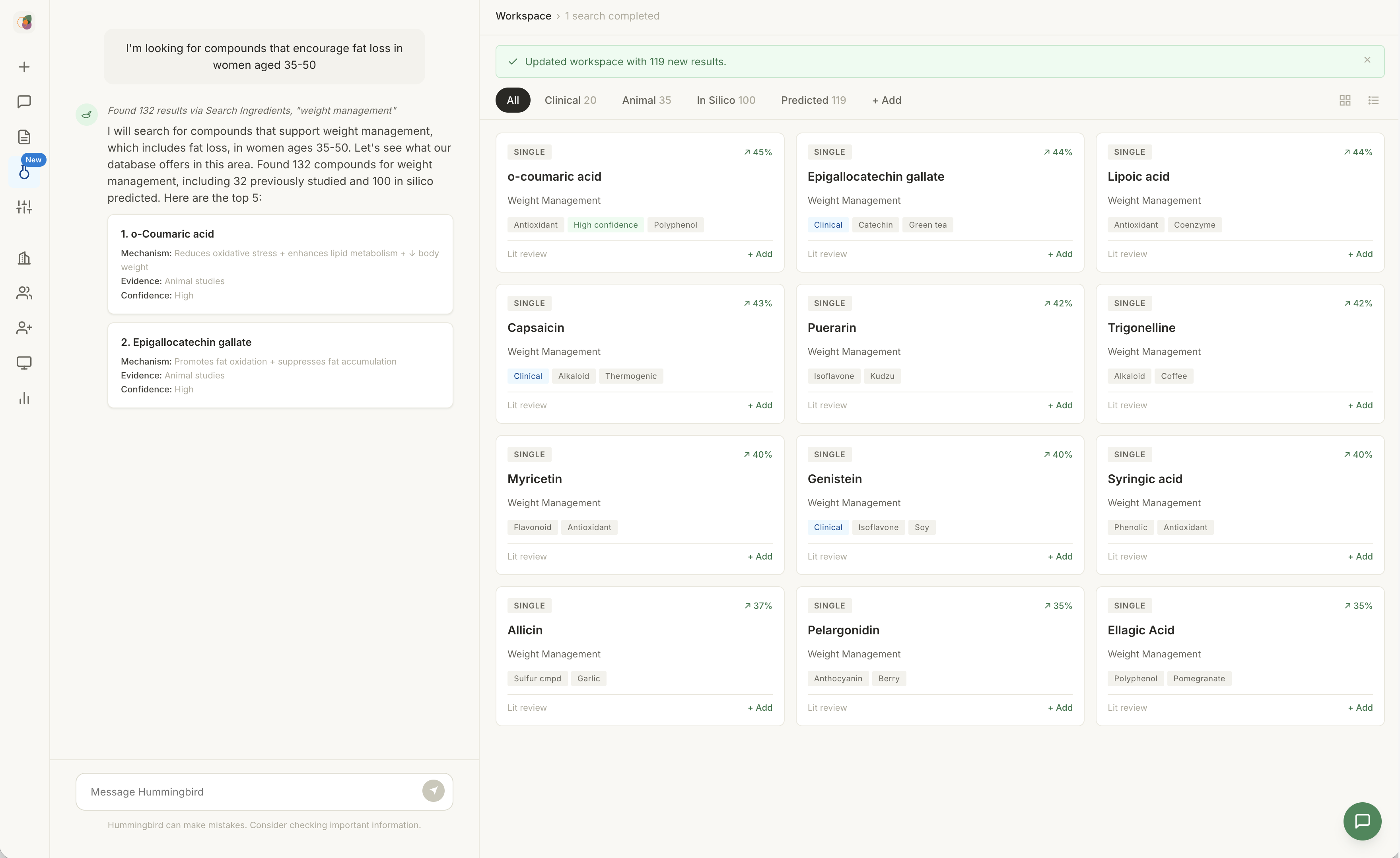Click the High confidence tag on o-coumaric acid
1400x858 pixels.
click(x=605, y=225)
